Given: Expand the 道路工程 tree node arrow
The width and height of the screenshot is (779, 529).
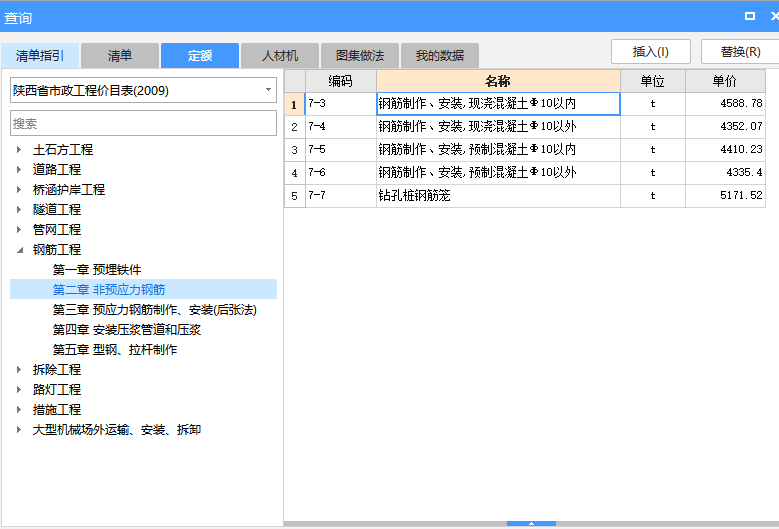Looking at the screenshot, I should (19, 169).
